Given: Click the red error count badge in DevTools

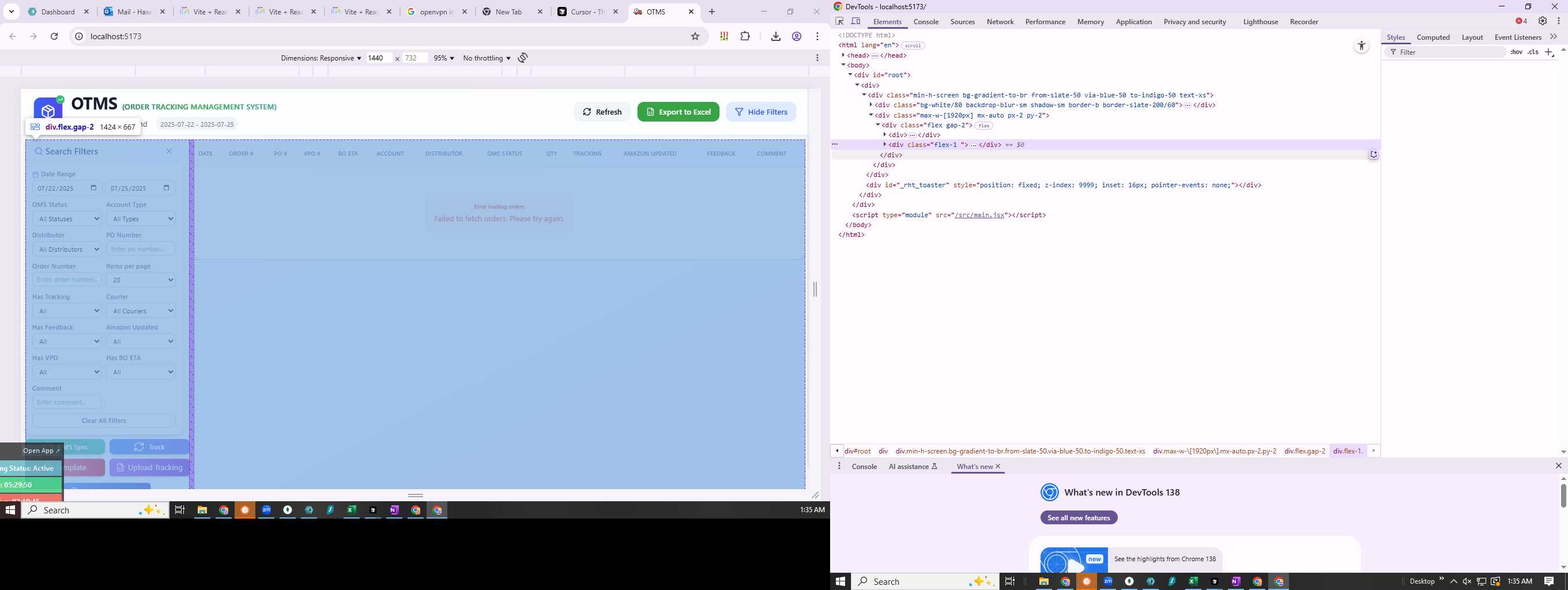Looking at the screenshot, I should (1521, 21).
